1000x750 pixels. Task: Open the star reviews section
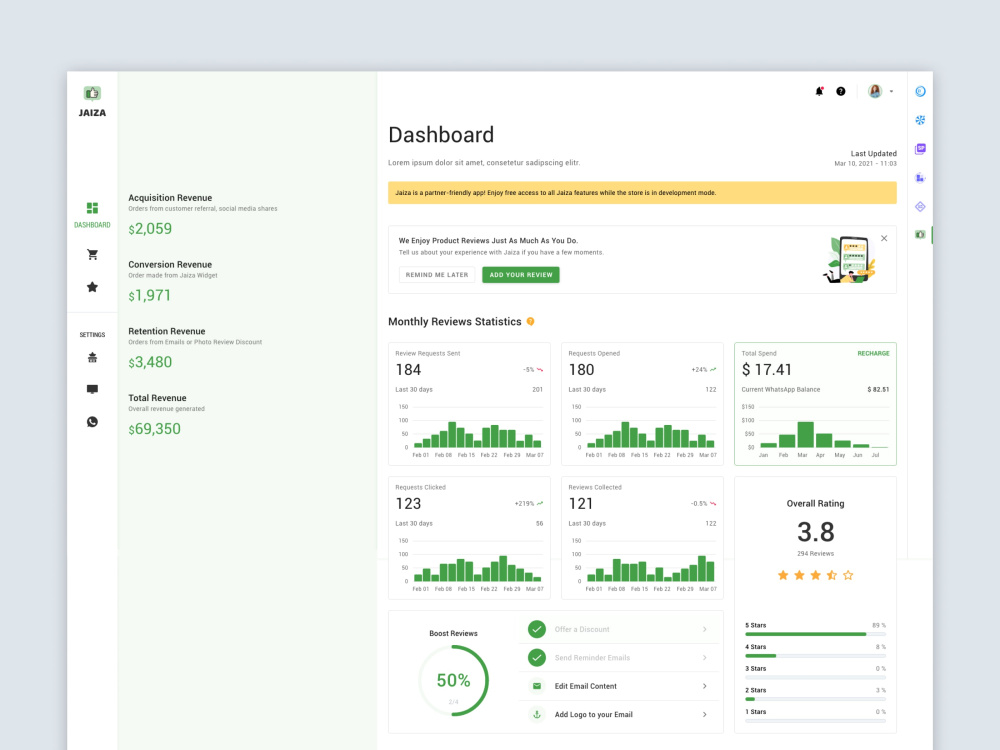pos(92,287)
